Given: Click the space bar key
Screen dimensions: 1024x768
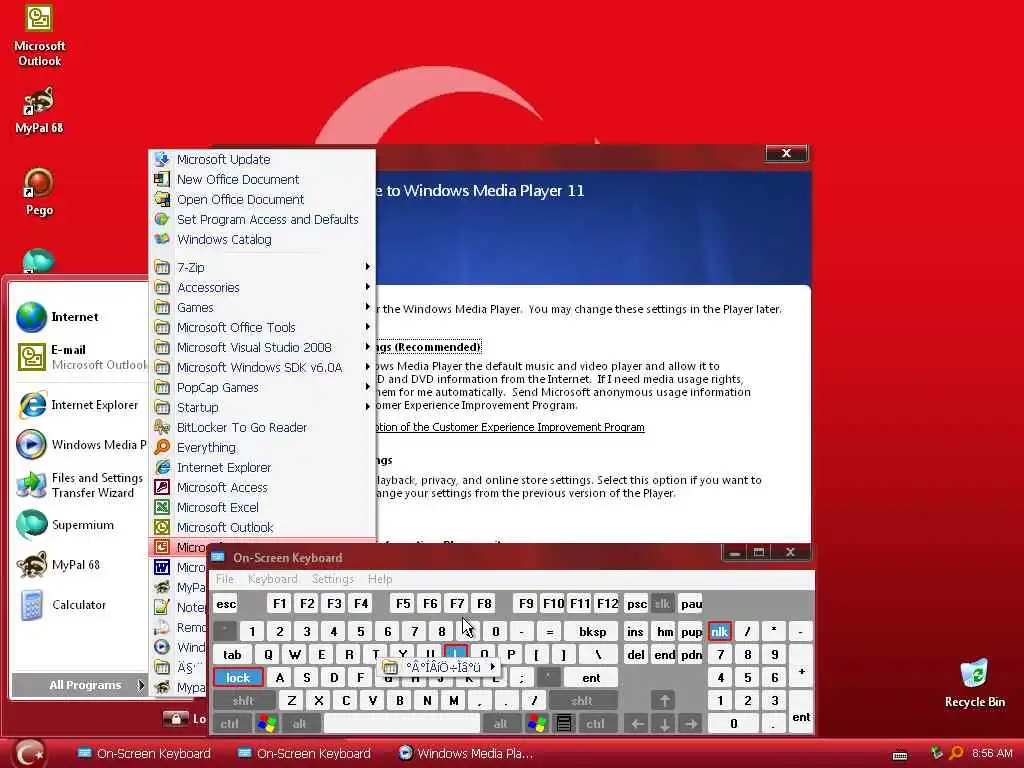Looking at the screenshot, I should click(x=402, y=724).
